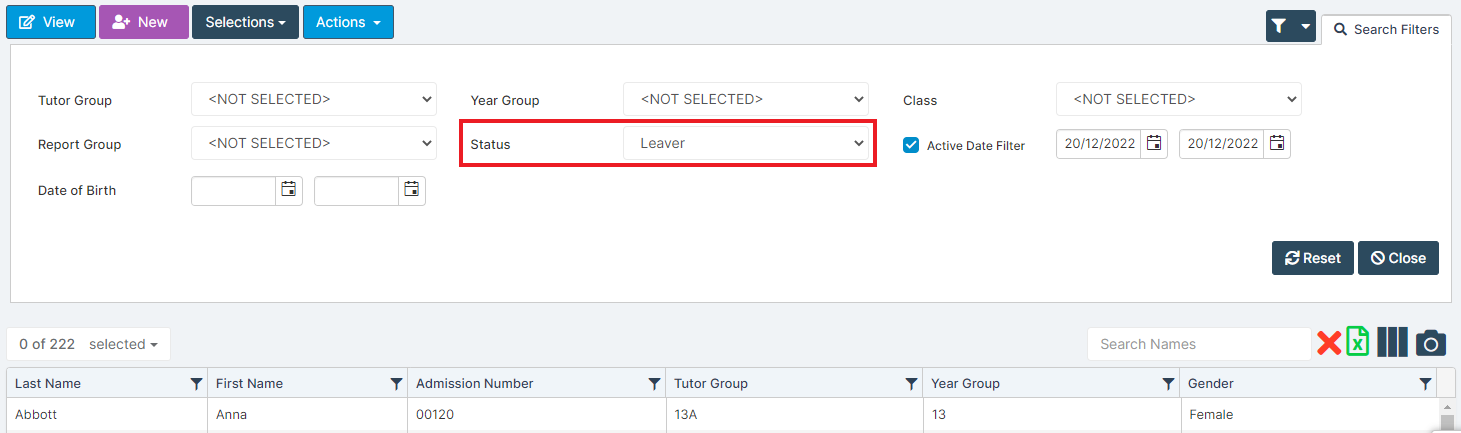Image resolution: width=1461 pixels, height=433 pixels.
Task: Switch to the Search Filters tab
Action: tap(1386, 30)
